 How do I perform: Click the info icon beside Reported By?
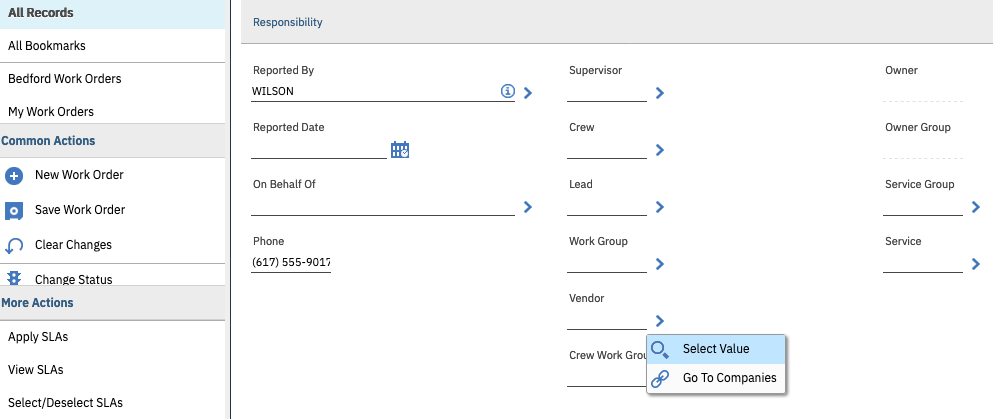click(x=507, y=92)
